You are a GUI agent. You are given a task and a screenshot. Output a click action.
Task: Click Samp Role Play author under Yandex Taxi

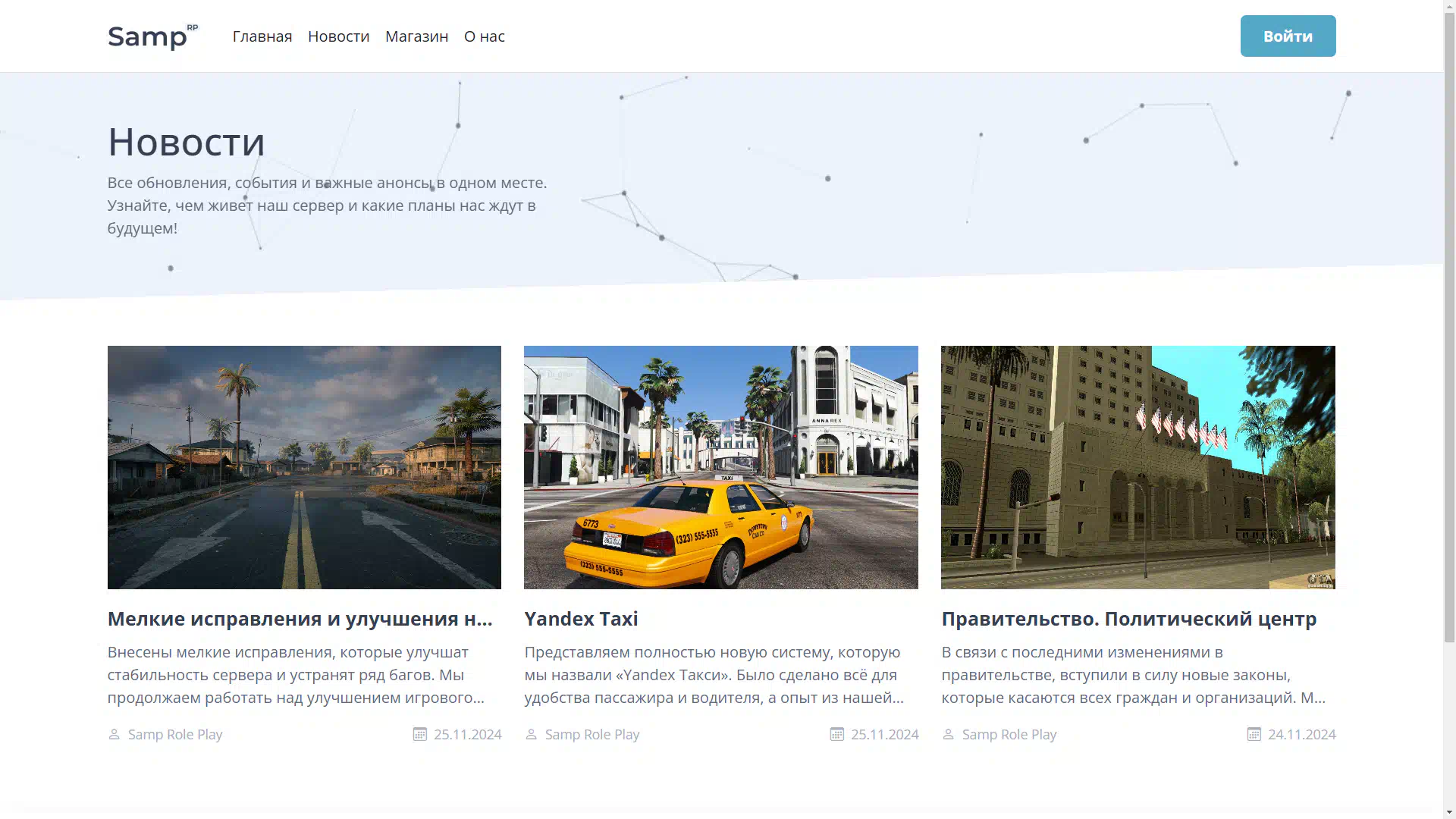(x=592, y=734)
